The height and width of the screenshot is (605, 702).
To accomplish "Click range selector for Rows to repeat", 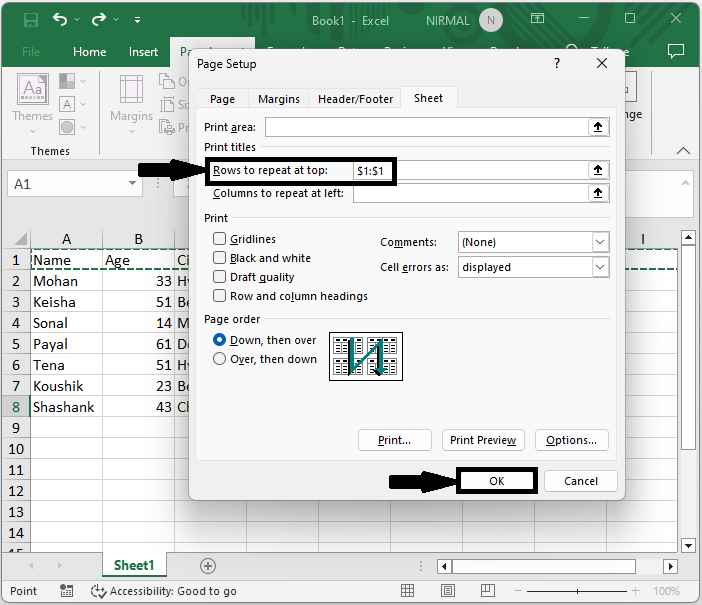I will click(x=598, y=171).
